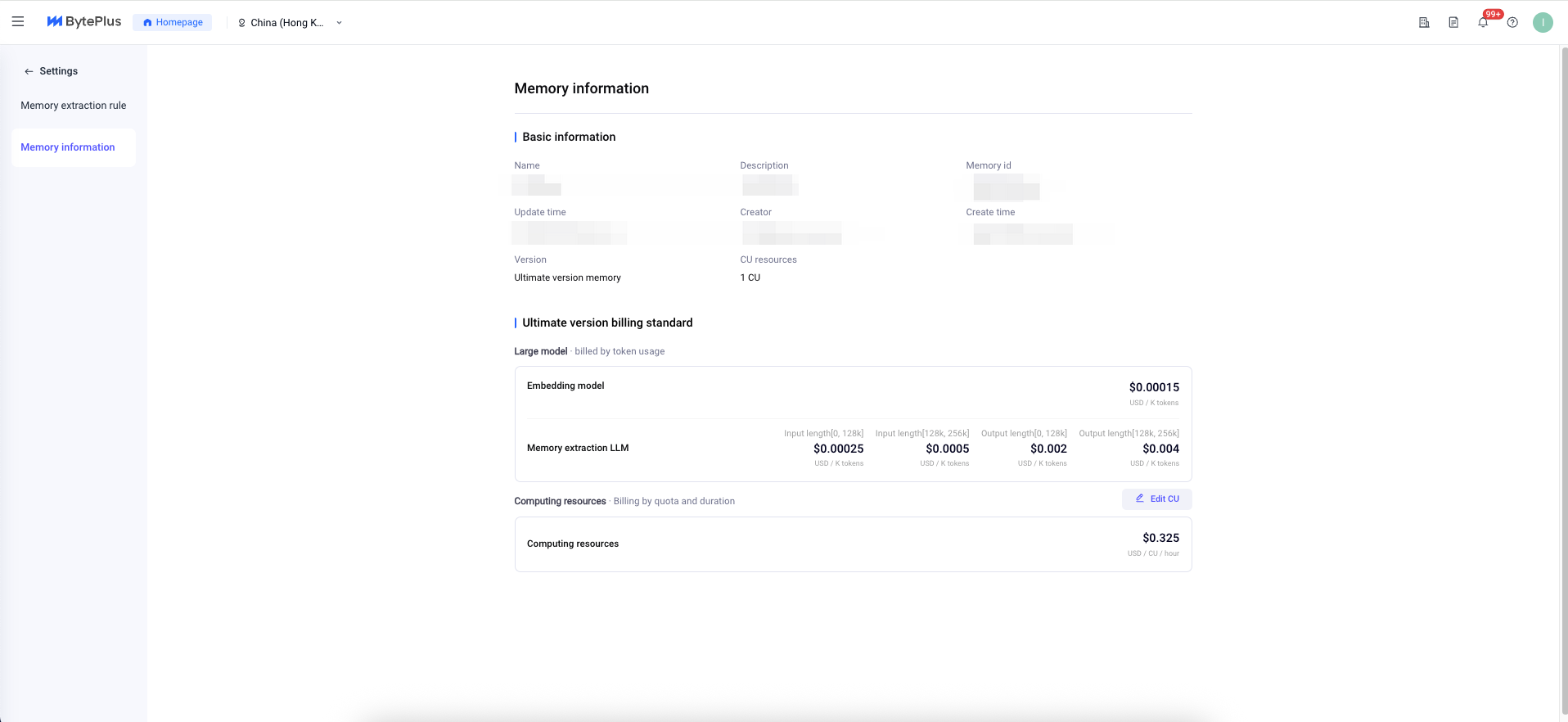
Task: Open the help question mark icon
Action: pyautogui.click(x=1512, y=23)
